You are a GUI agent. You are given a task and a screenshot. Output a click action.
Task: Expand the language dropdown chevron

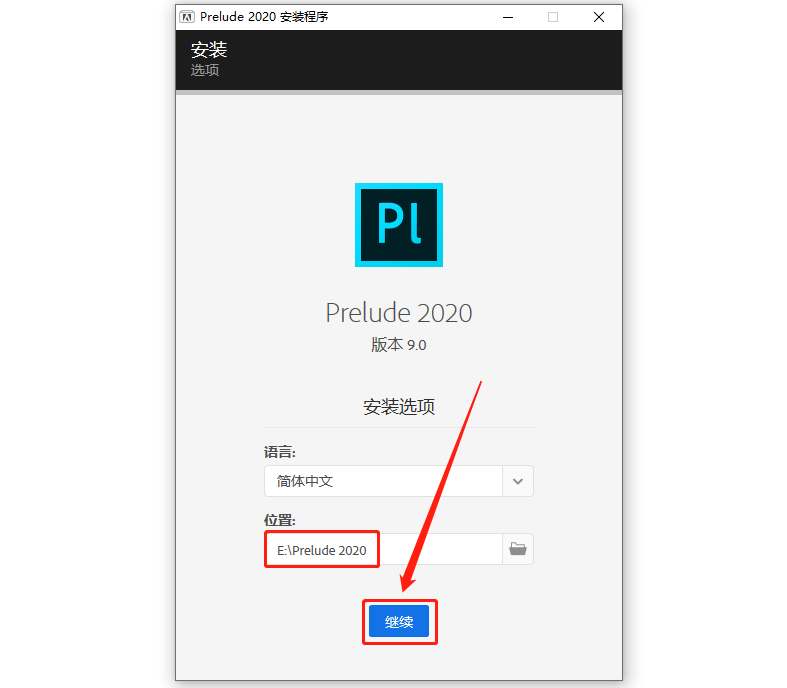517,481
